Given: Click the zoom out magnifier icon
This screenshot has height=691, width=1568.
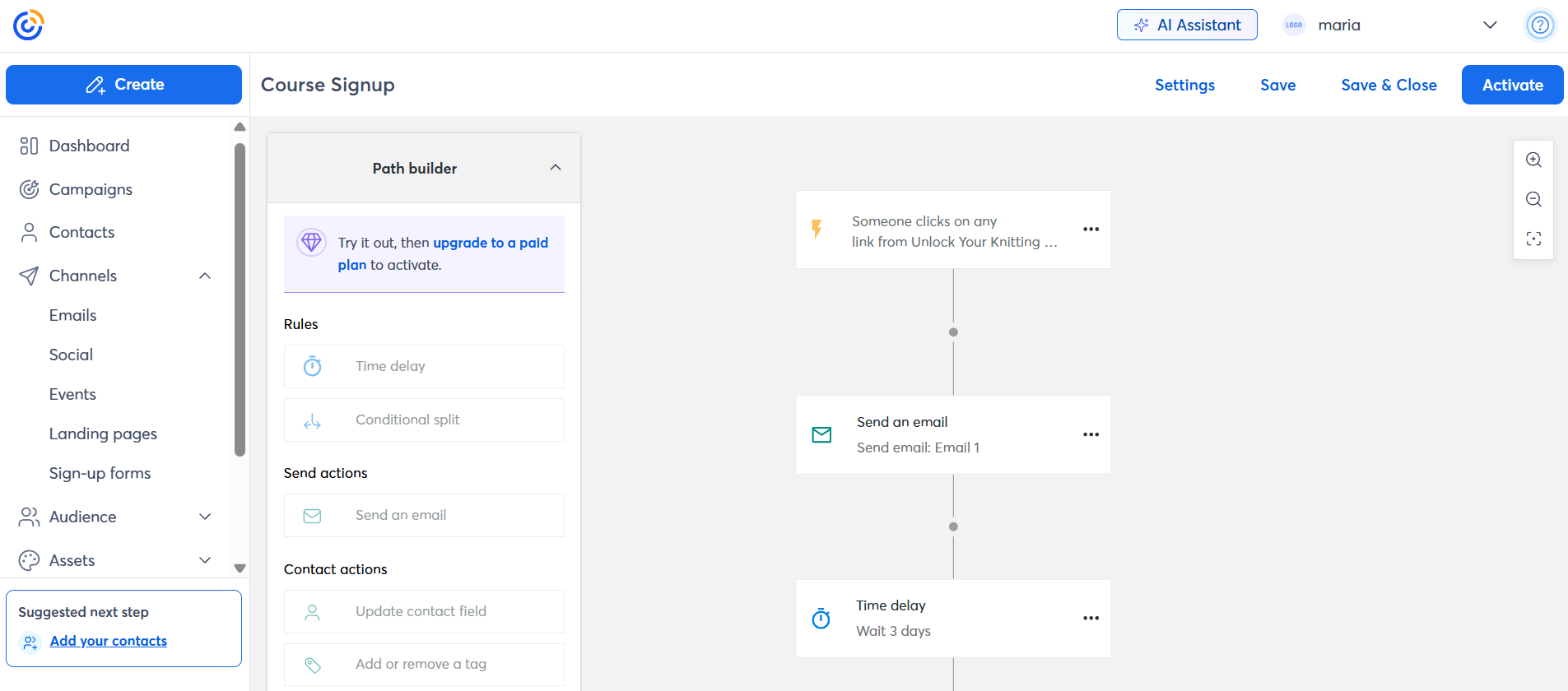Looking at the screenshot, I should (1533, 199).
